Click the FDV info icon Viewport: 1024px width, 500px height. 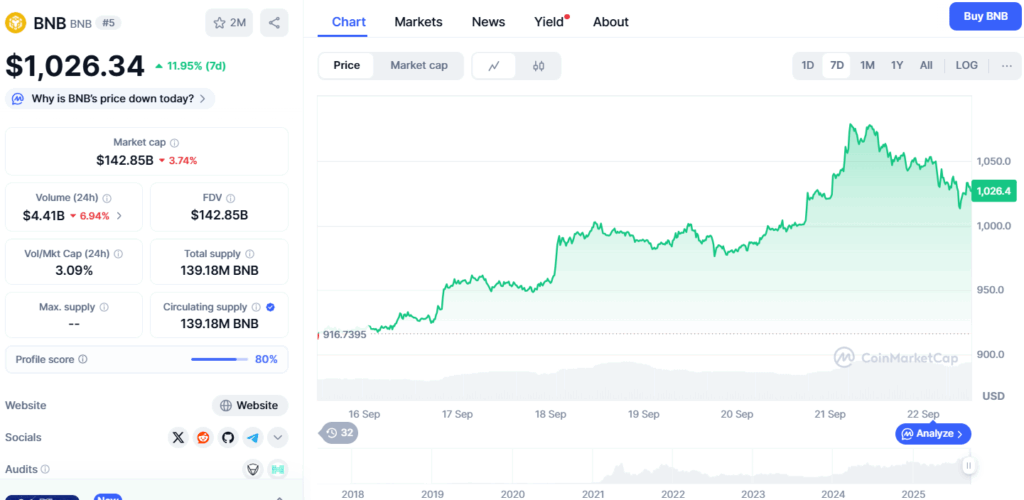pos(231,198)
